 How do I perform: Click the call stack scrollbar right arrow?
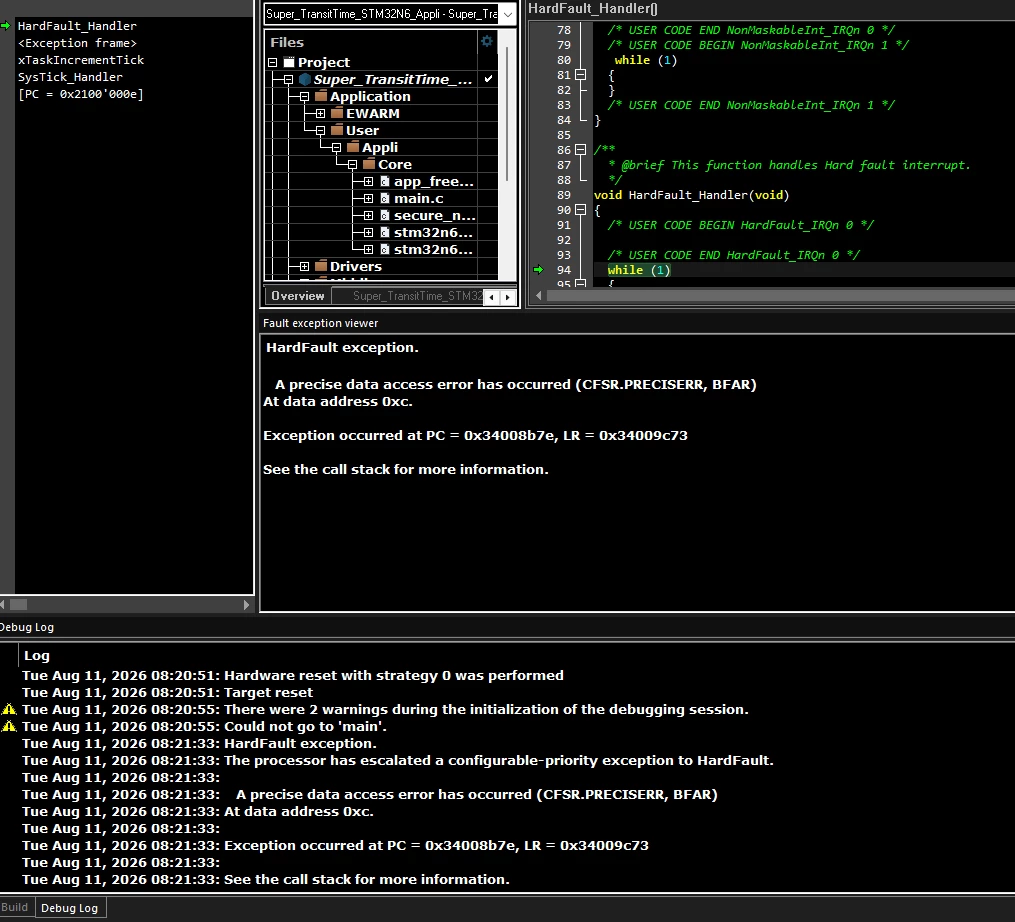pos(246,605)
